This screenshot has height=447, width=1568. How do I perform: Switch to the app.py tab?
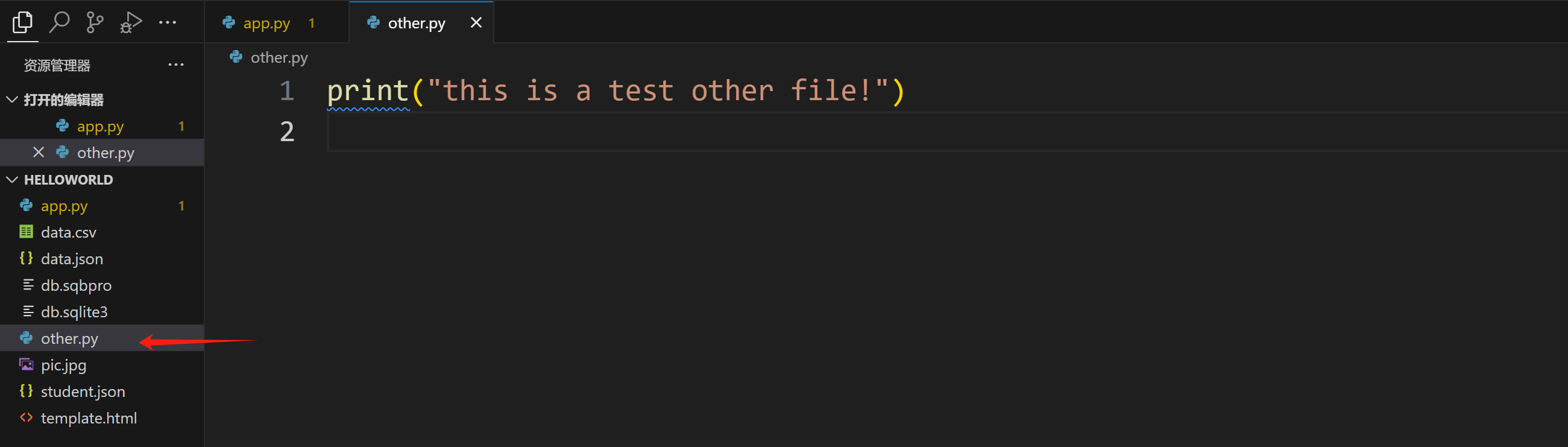(266, 23)
